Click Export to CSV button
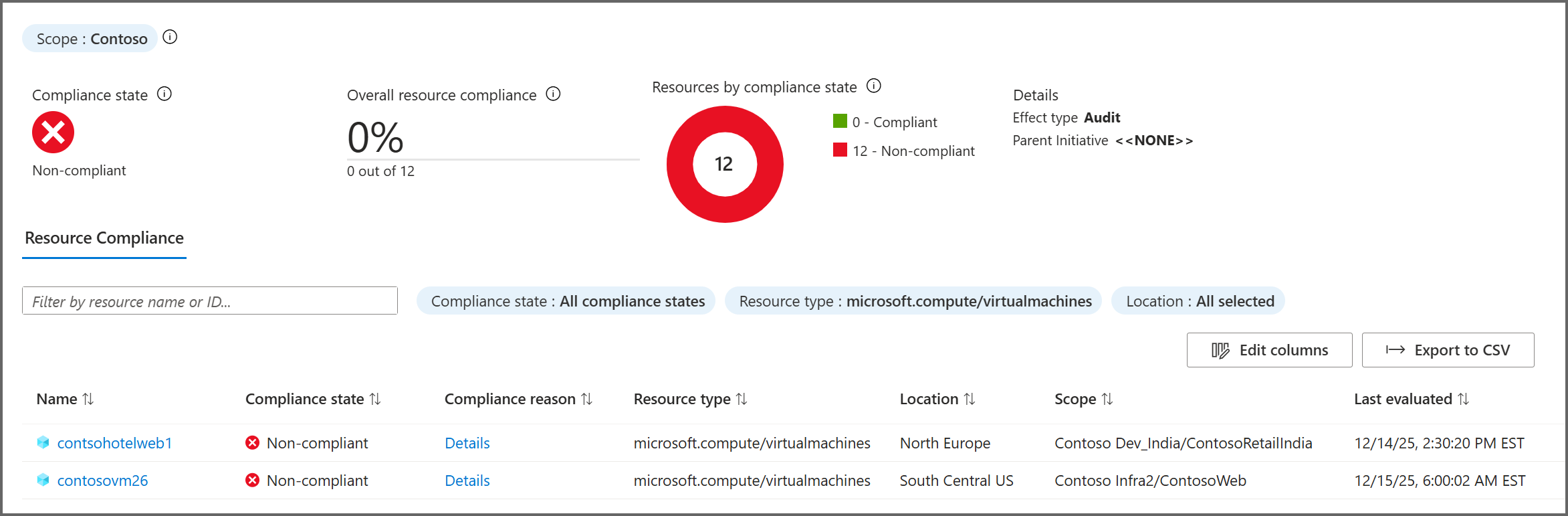 (1448, 350)
